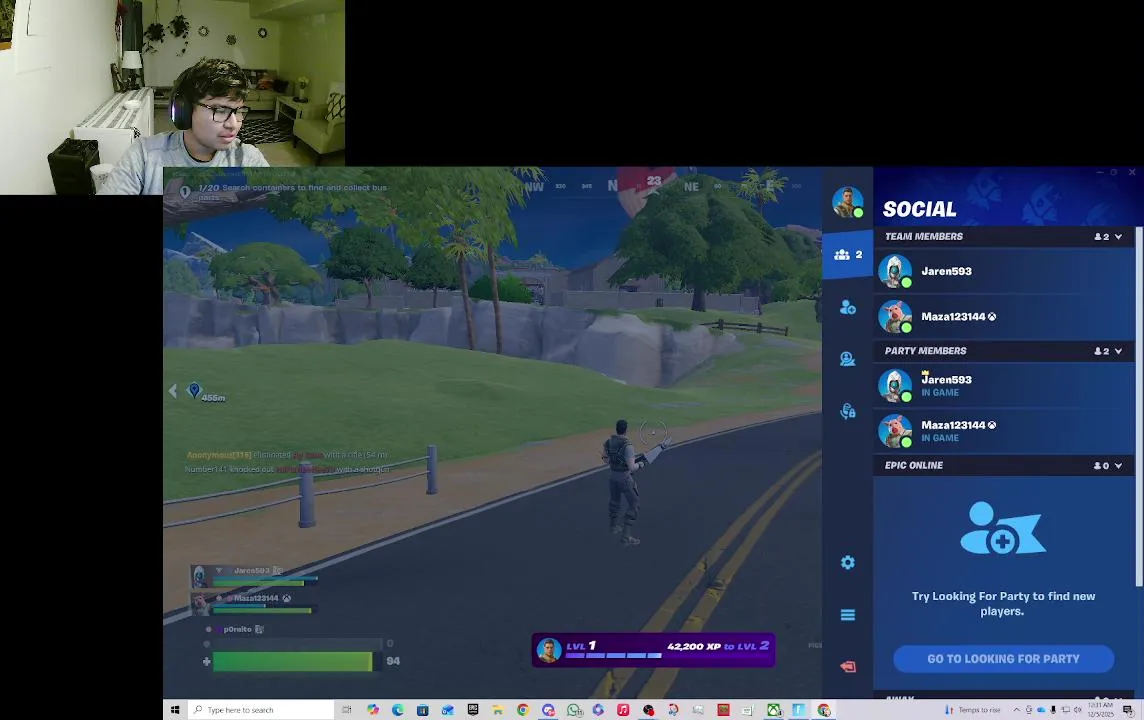This screenshot has height=720, width=1144.
Task: Click the quest tracker left arrow
Action: click(173, 391)
